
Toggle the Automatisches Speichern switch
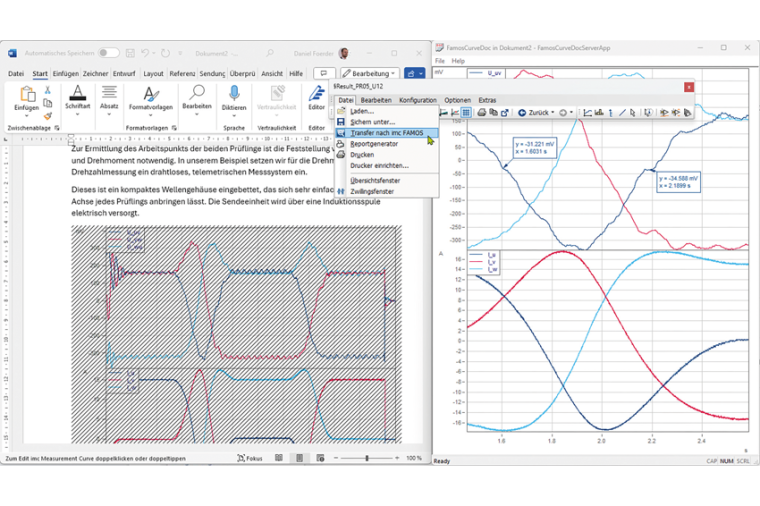(x=108, y=53)
